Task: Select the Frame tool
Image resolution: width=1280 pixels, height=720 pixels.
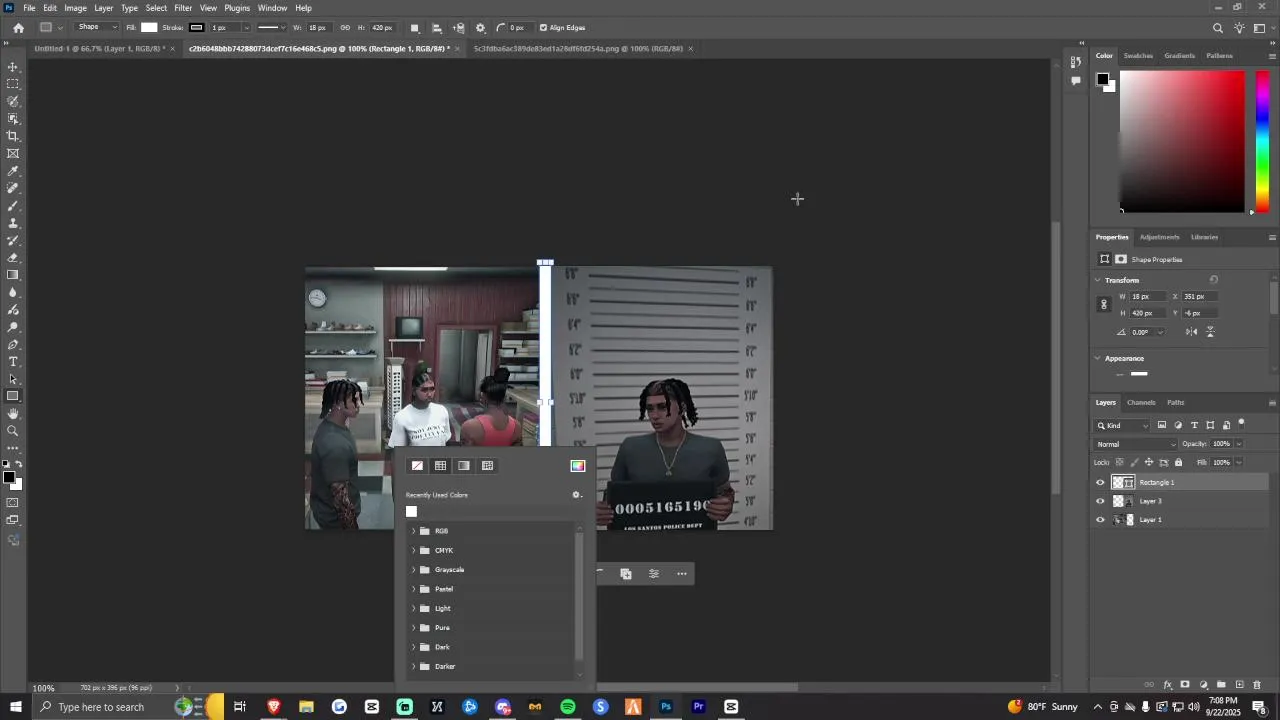Action: (x=13, y=153)
